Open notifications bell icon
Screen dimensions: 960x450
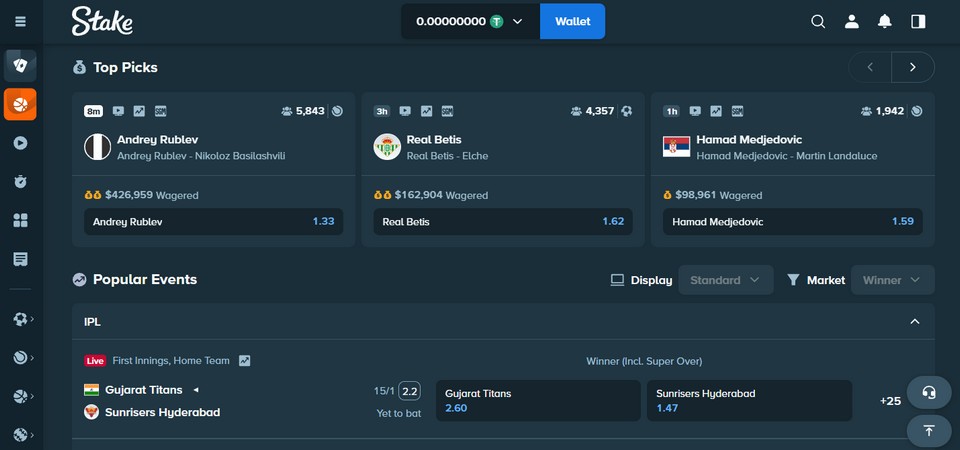coord(885,21)
